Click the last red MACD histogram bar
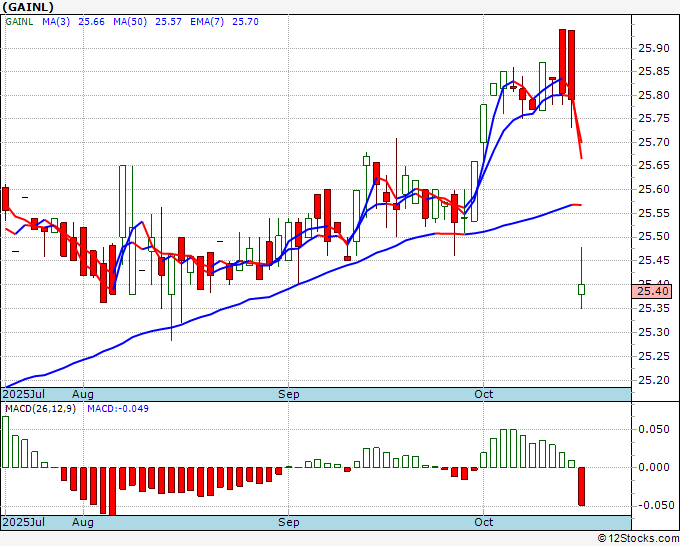The width and height of the screenshot is (680, 546). coord(582,486)
